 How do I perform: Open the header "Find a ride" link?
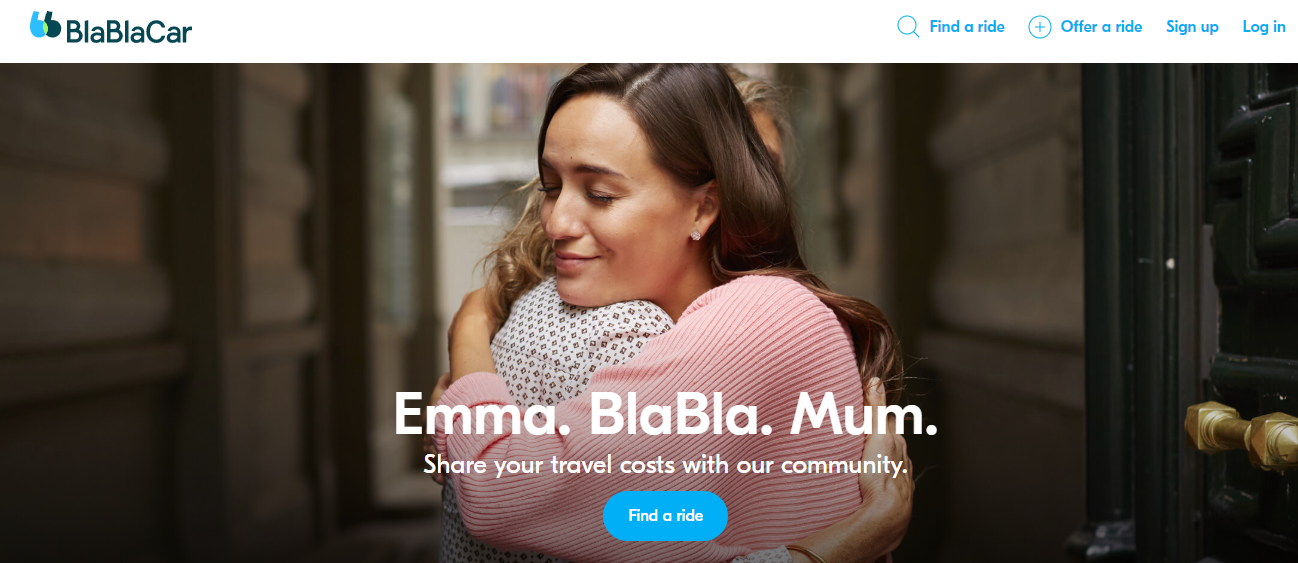pos(967,27)
